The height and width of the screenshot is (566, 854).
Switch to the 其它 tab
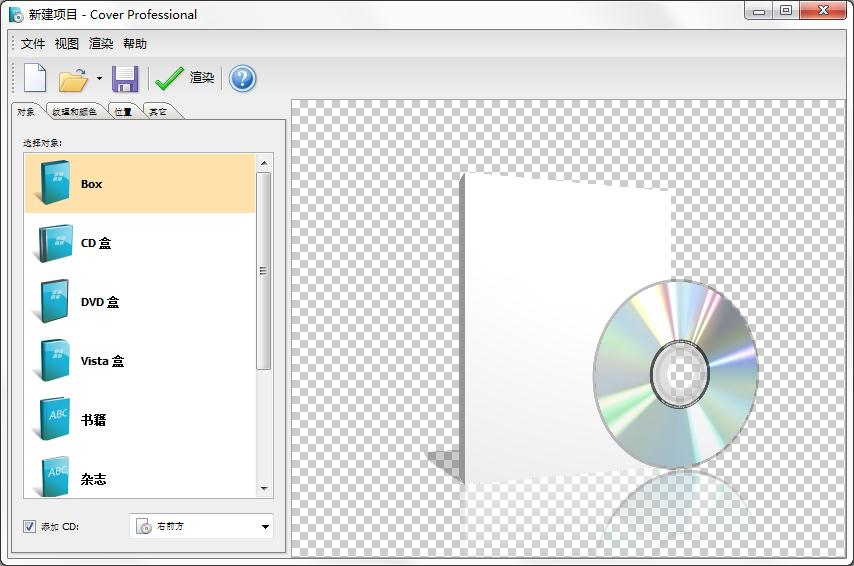click(x=158, y=112)
